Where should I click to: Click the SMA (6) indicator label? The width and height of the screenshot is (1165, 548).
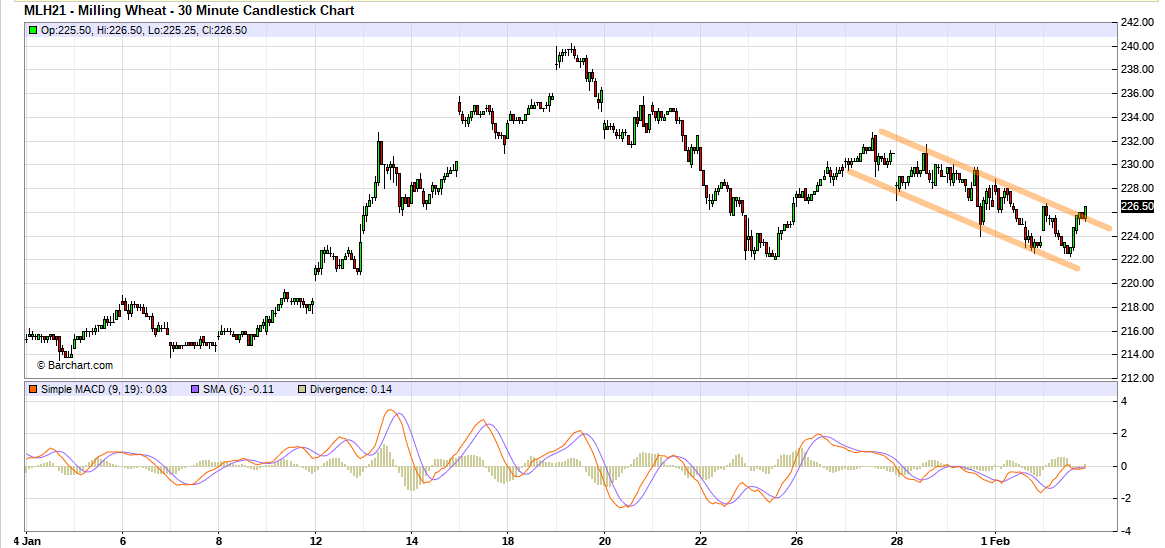pos(242,389)
